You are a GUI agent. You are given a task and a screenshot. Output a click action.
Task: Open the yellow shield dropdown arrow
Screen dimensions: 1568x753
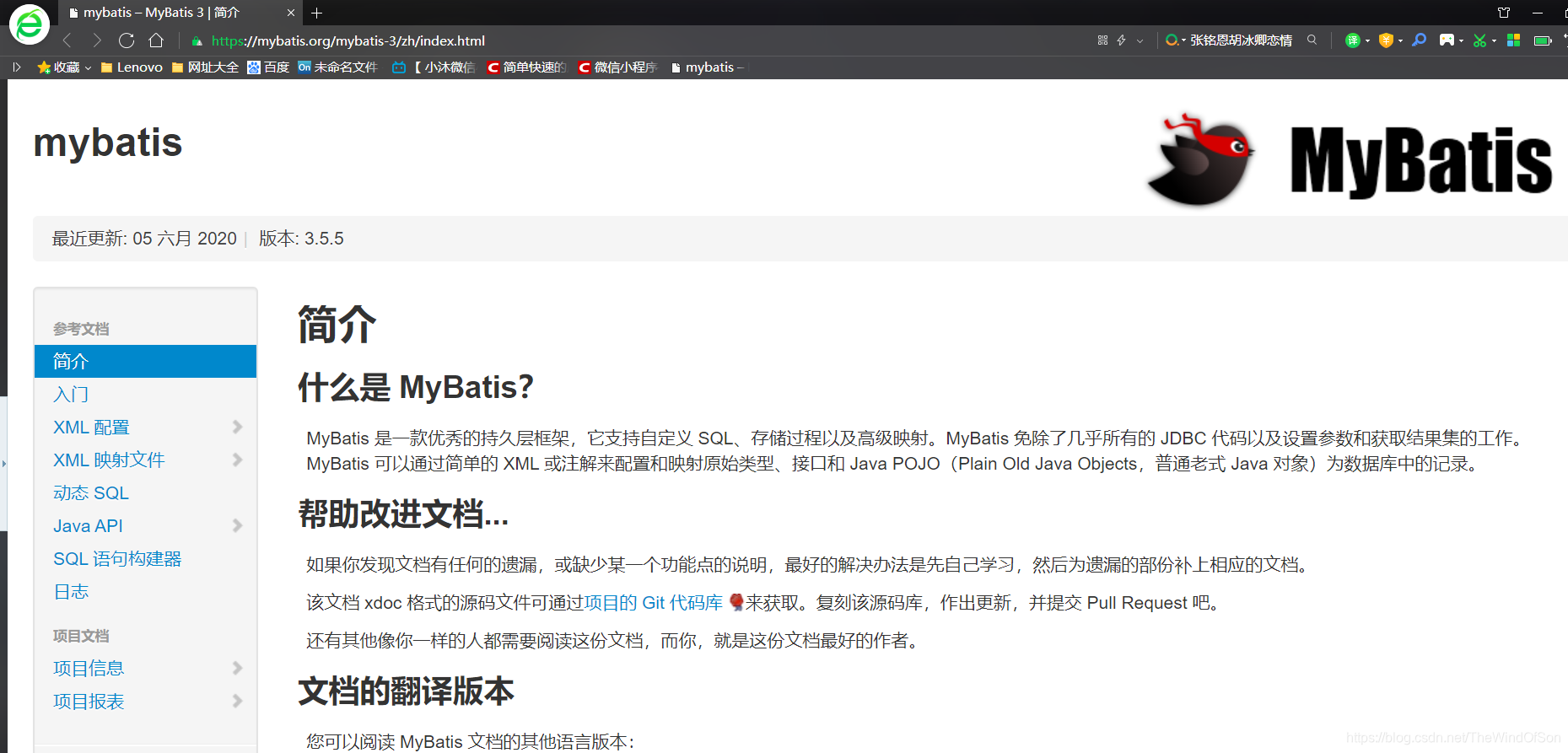point(1400,40)
